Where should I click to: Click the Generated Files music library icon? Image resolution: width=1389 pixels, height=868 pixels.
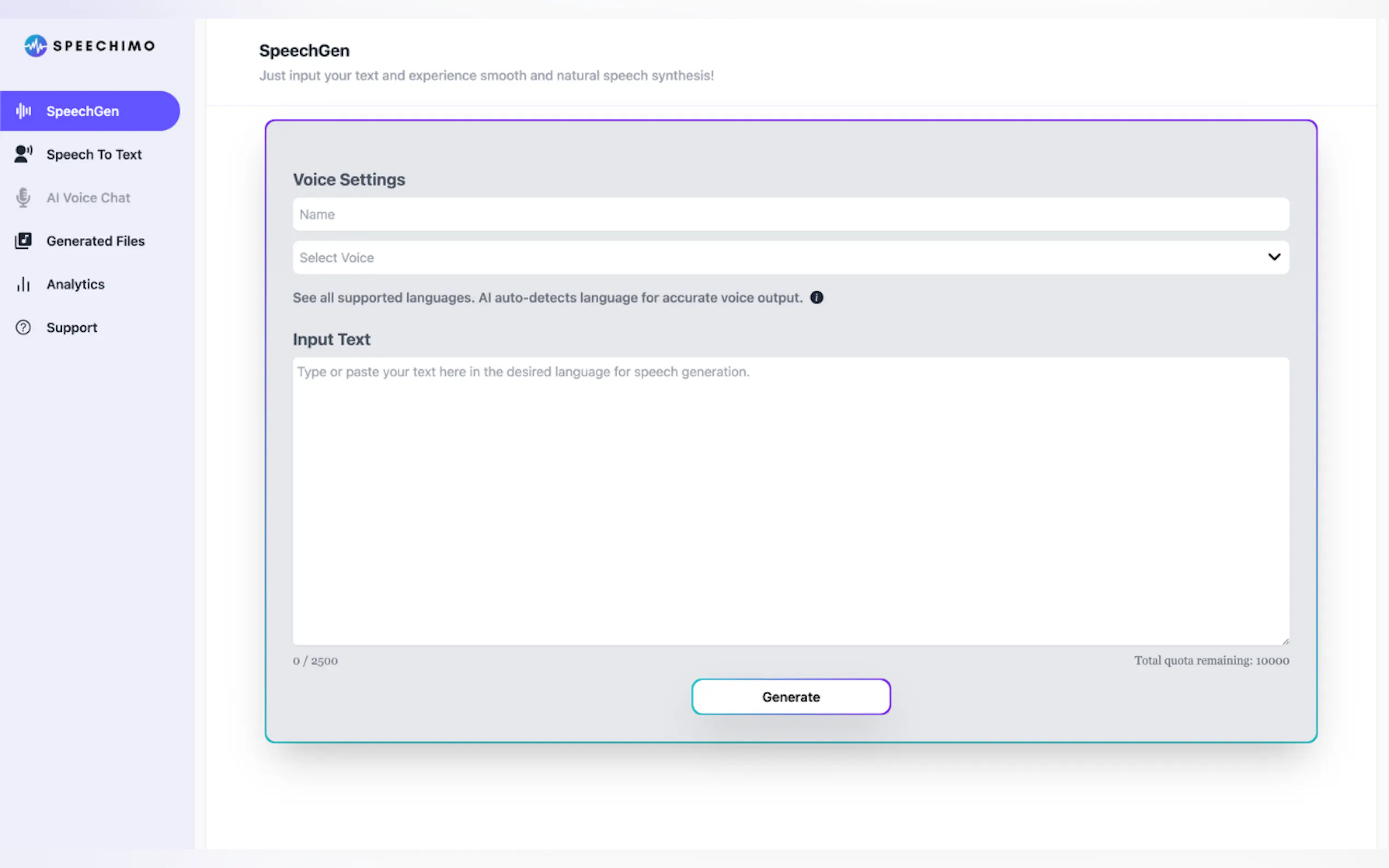23,241
